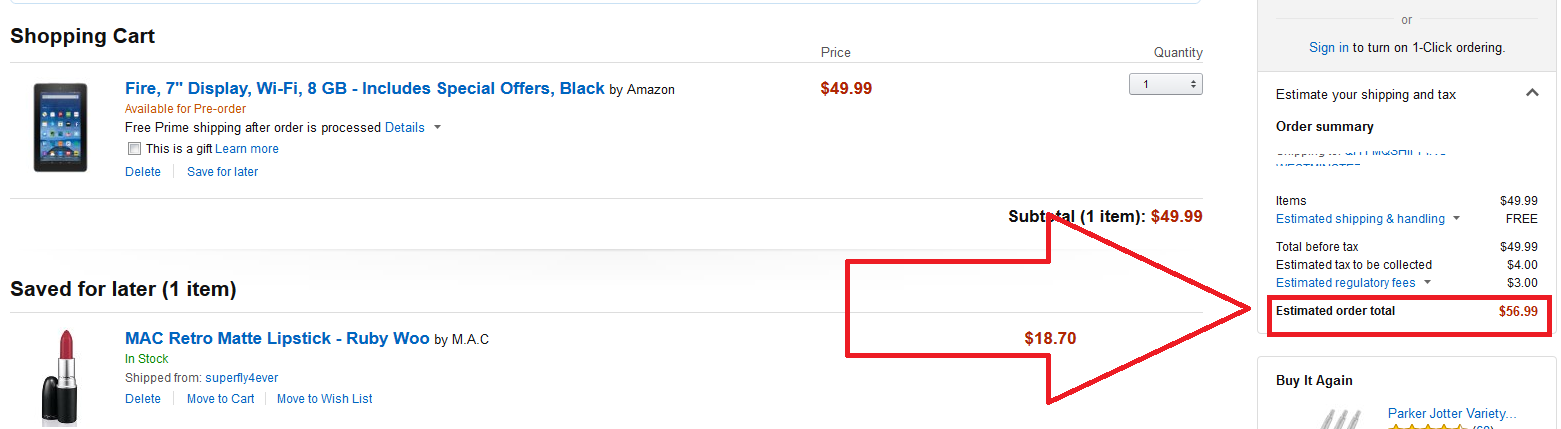This screenshot has height=429, width=1561.
Task: Collapse the Estimate your shipping and tax panel
Action: click(x=1531, y=93)
